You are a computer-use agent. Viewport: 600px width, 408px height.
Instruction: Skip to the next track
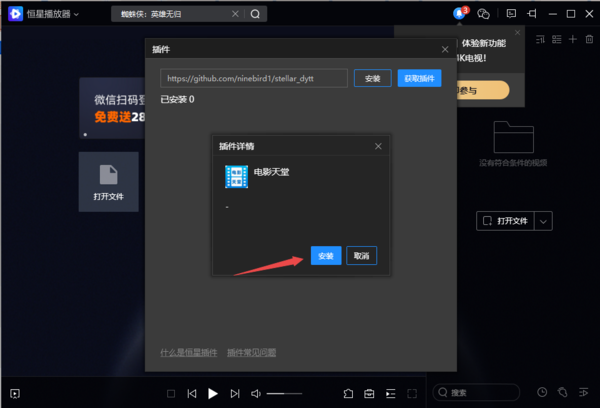click(235, 393)
